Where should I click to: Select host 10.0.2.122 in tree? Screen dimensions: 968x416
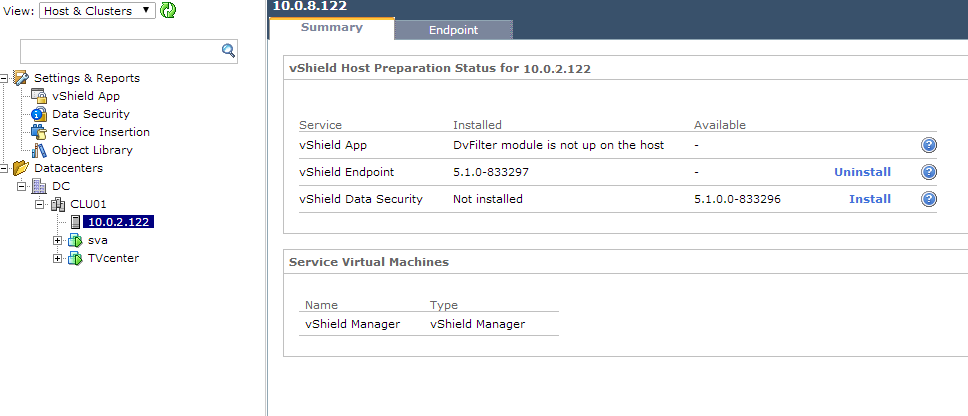pos(120,222)
